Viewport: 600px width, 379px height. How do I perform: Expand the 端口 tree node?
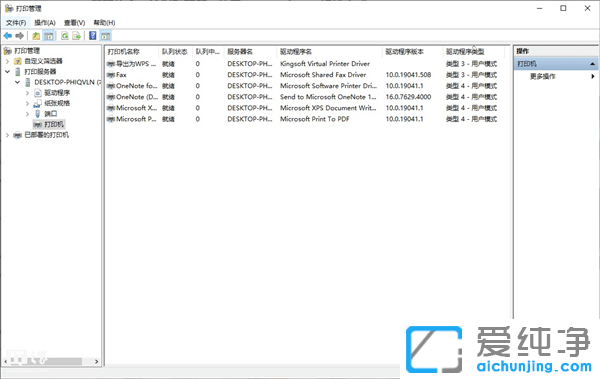(x=27, y=114)
